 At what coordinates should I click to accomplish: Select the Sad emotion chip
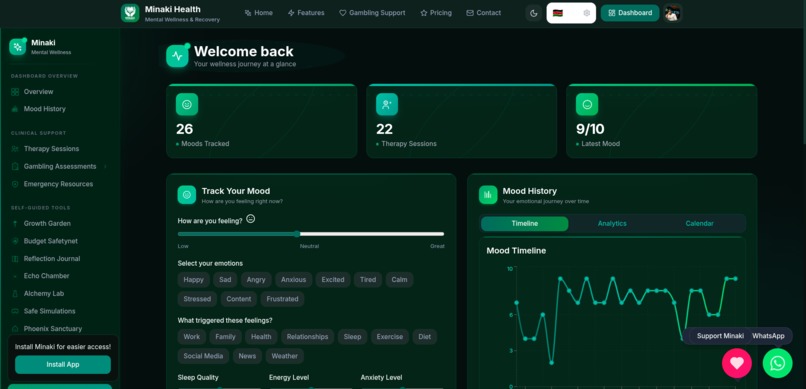[225, 280]
